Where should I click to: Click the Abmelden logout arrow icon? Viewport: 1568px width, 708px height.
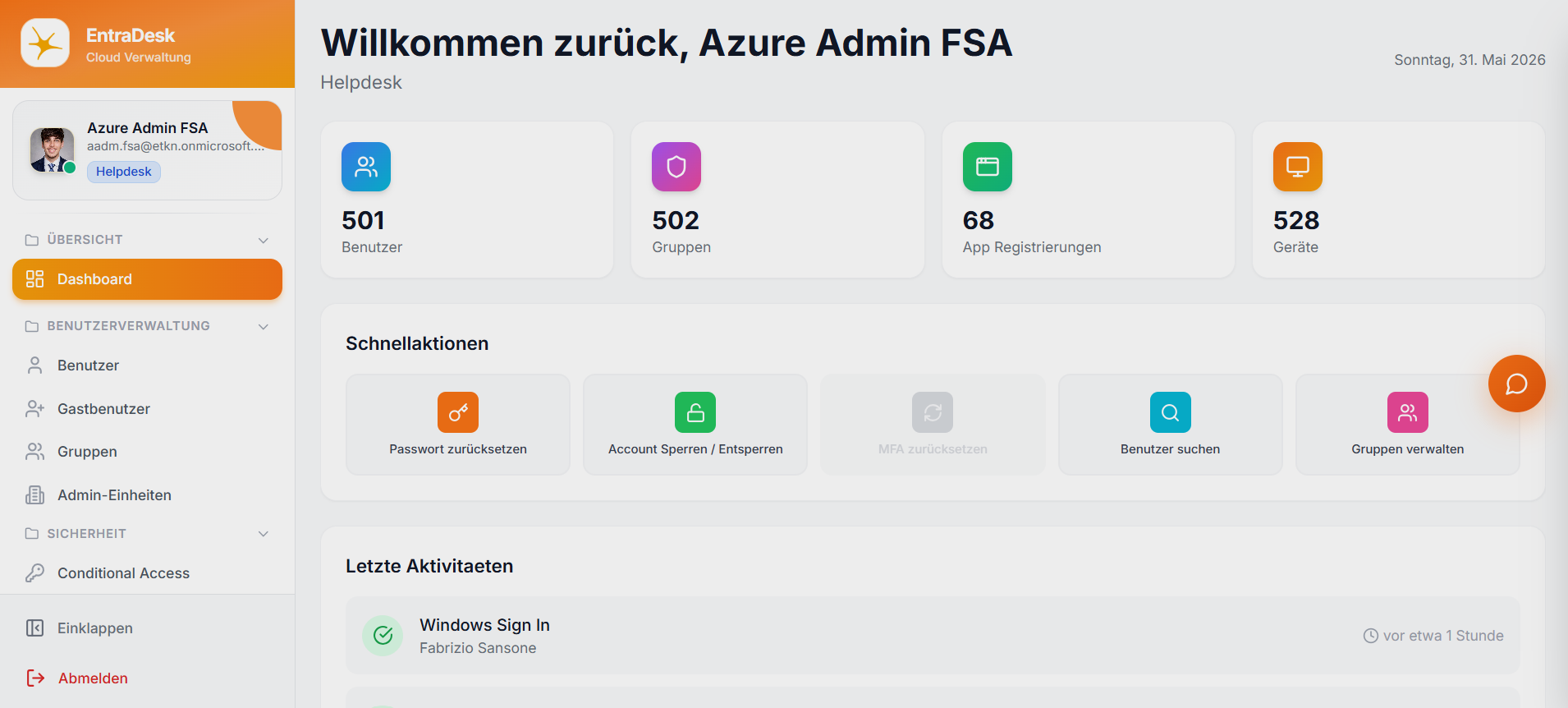coord(35,678)
